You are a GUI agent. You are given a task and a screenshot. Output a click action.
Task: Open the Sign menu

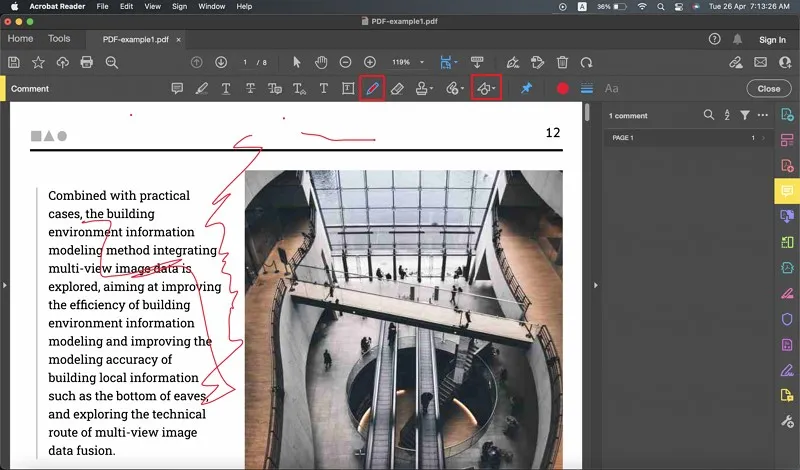pyautogui.click(x=179, y=7)
